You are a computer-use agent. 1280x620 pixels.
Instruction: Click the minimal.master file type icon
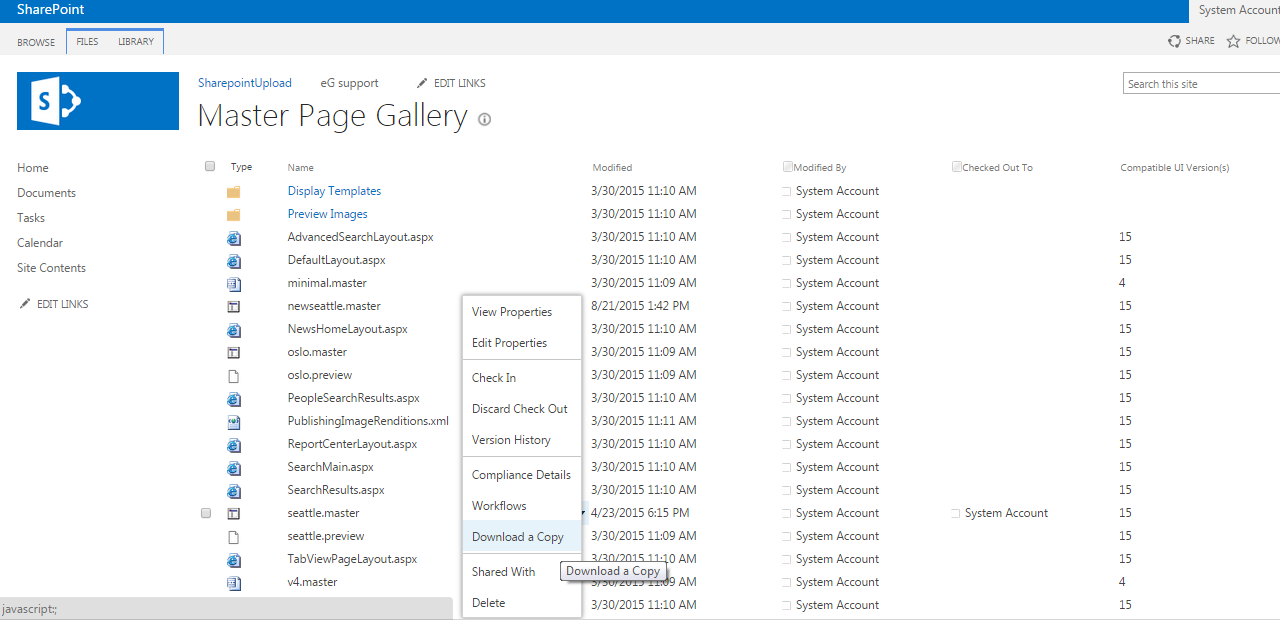[x=233, y=283]
